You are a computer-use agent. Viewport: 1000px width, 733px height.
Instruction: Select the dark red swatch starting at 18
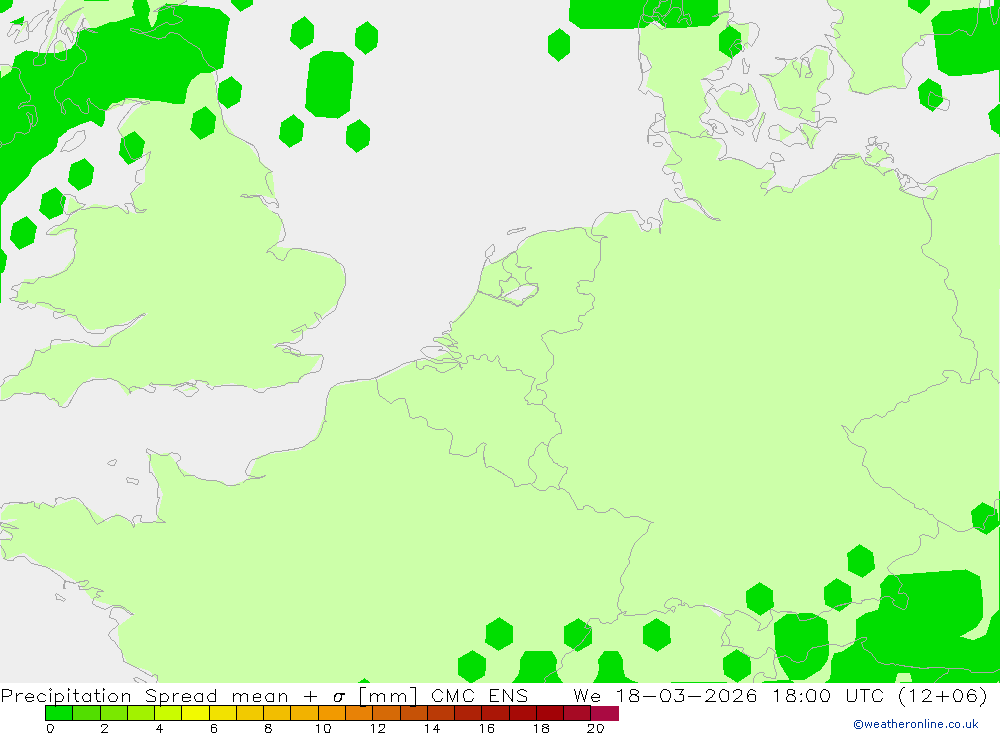pyautogui.click(x=550, y=713)
